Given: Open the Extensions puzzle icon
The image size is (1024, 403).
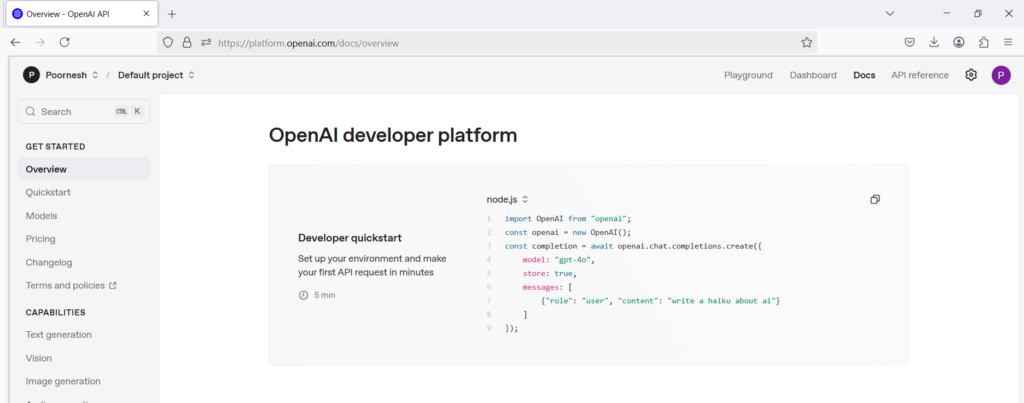Looking at the screenshot, I should click(x=984, y=42).
